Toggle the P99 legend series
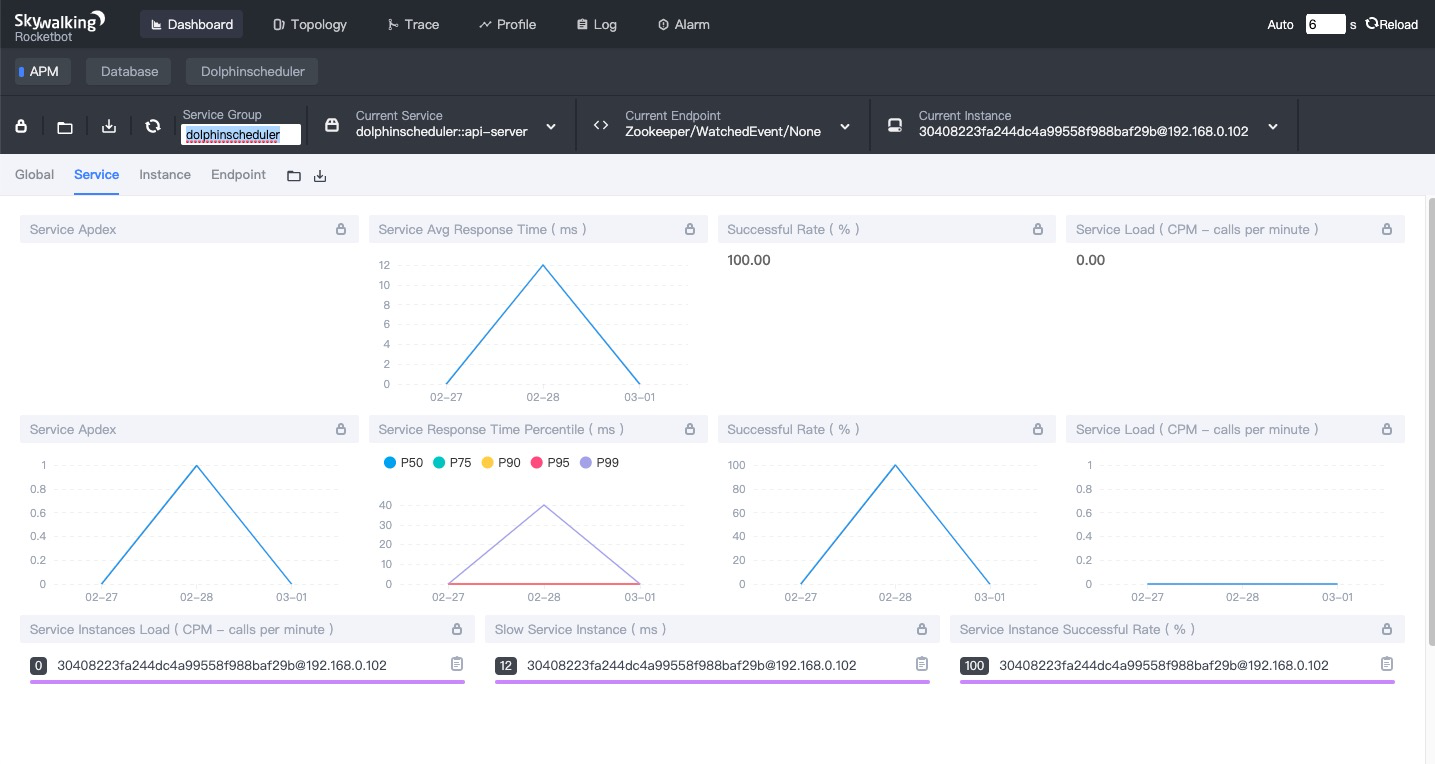 [600, 462]
